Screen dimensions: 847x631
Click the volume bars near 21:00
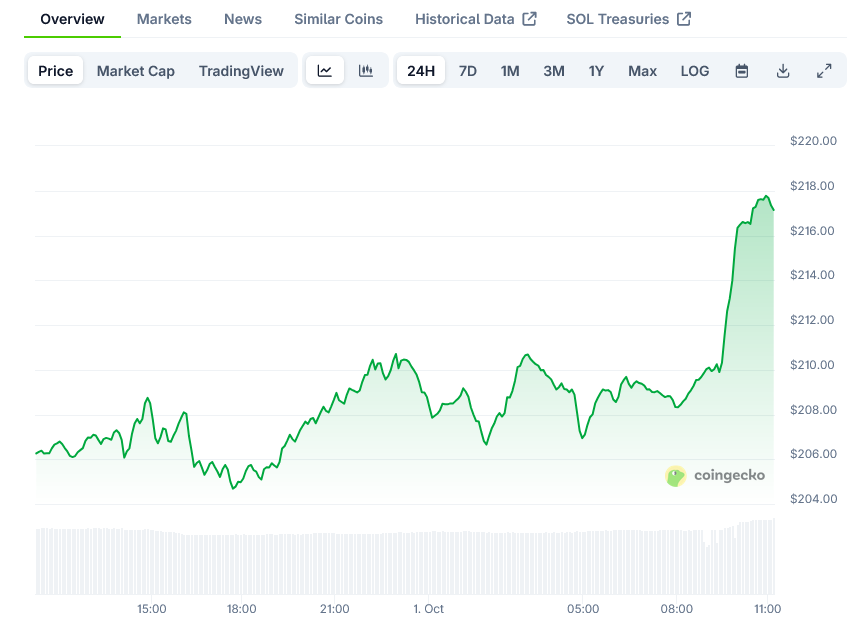pyautogui.click(x=334, y=562)
